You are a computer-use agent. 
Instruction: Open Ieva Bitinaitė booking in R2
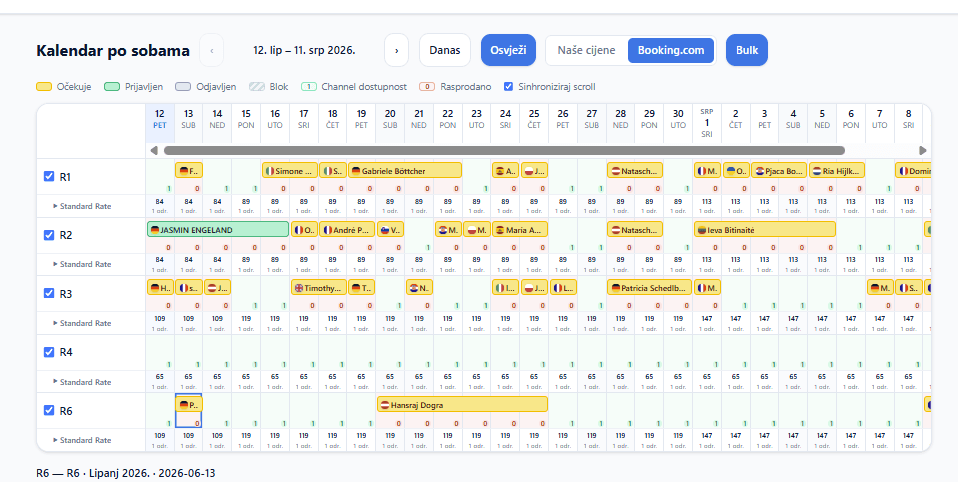(765, 229)
